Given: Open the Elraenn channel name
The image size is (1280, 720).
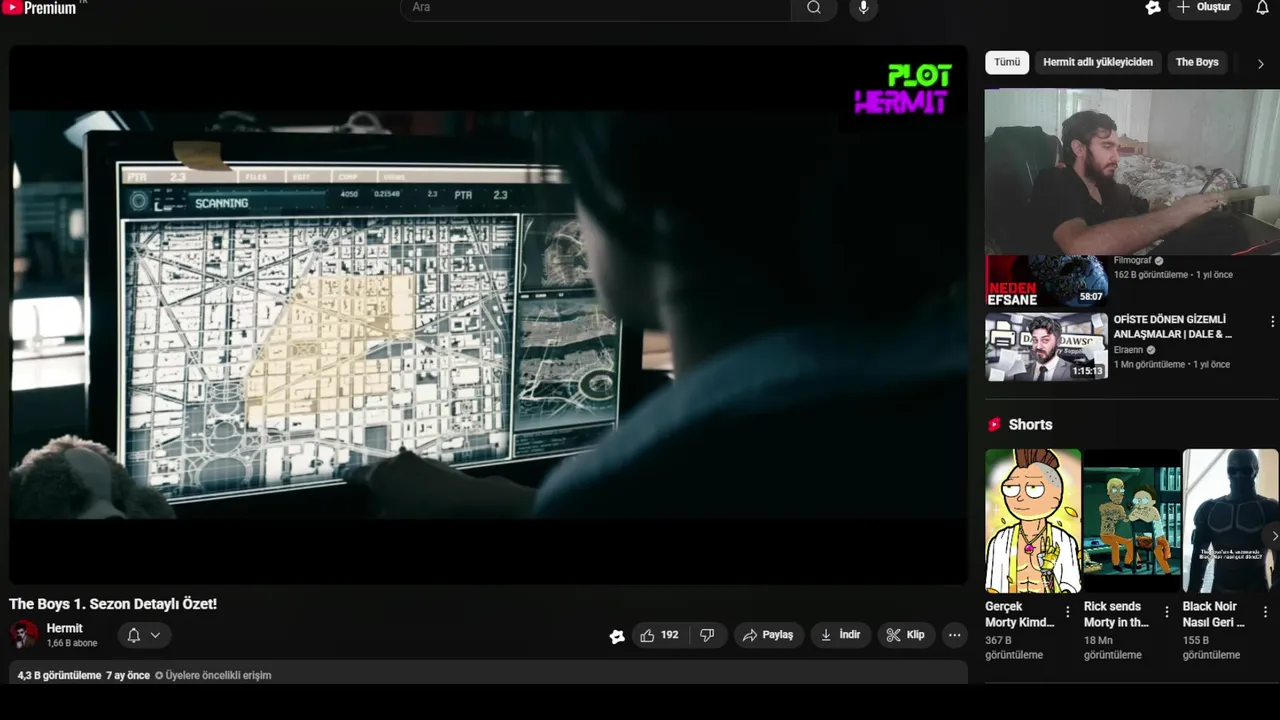Looking at the screenshot, I should pos(1130,350).
